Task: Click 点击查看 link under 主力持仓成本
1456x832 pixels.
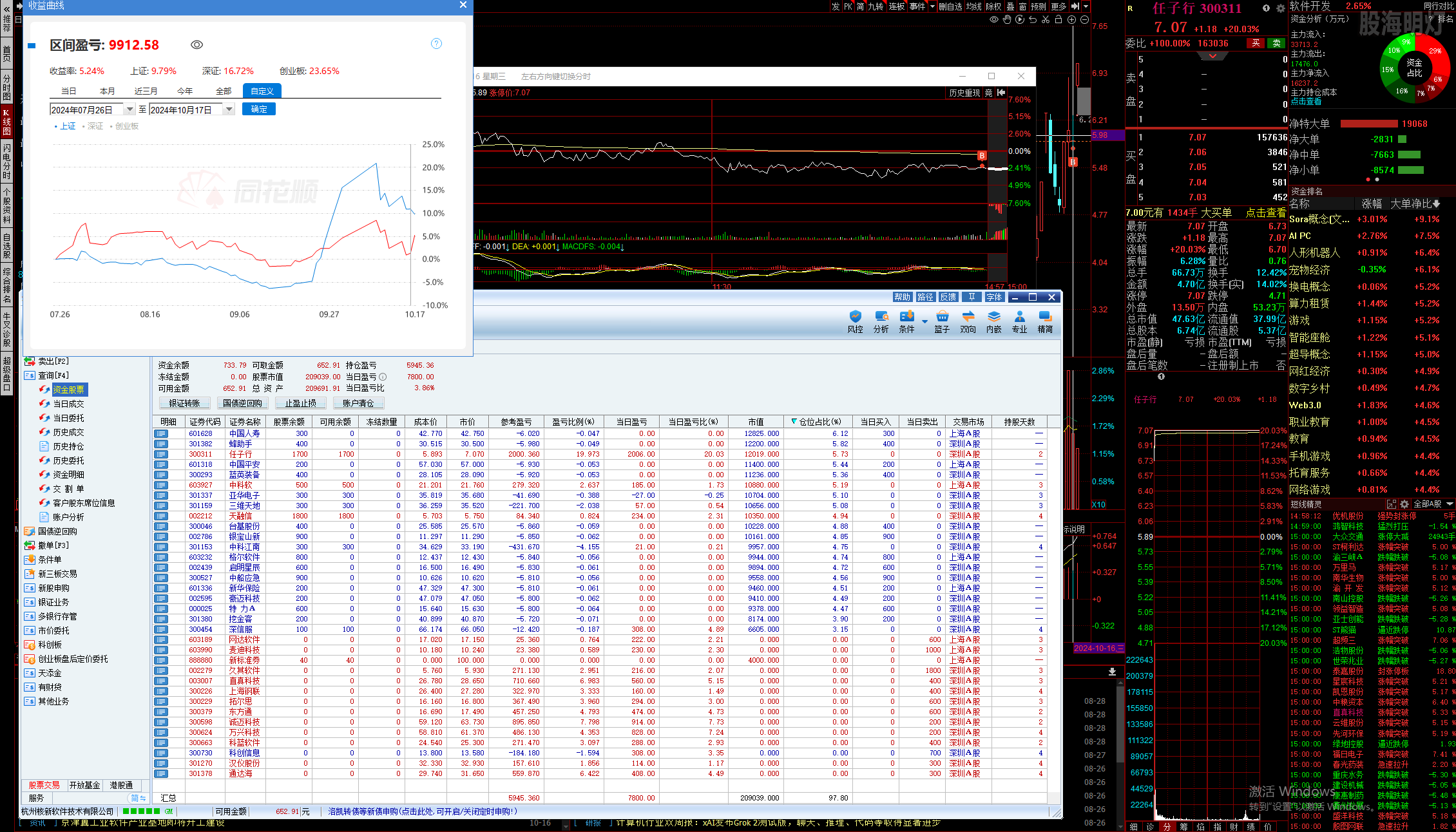Action: click(x=1306, y=102)
